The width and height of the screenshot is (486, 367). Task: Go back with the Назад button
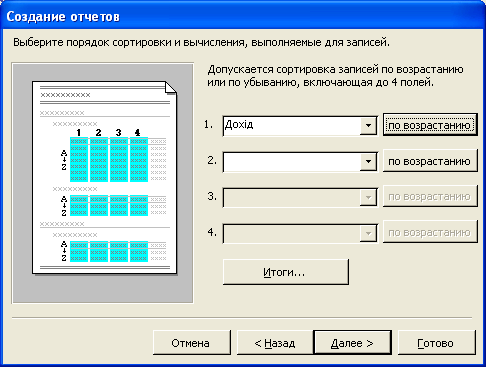click(x=275, y=343)
